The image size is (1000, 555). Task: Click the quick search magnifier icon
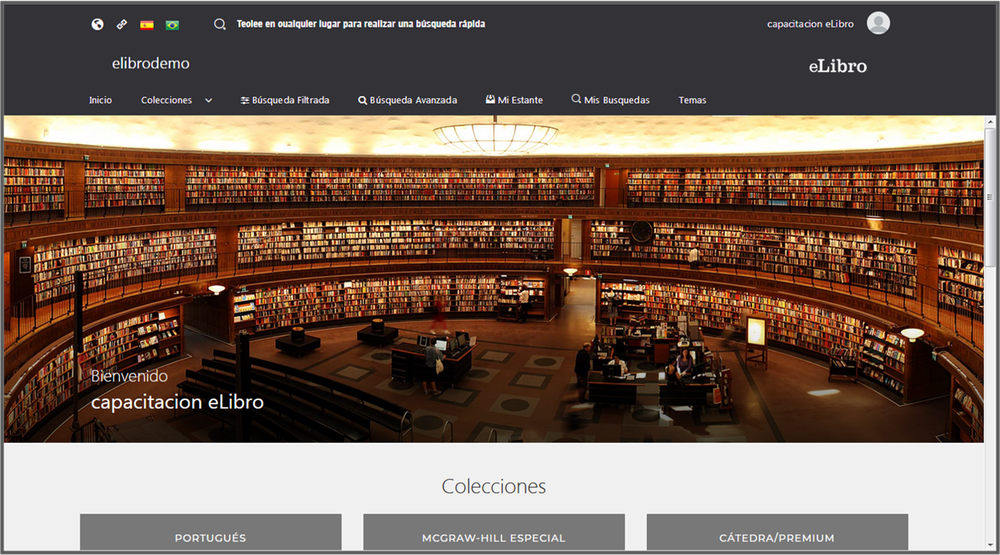220,24
